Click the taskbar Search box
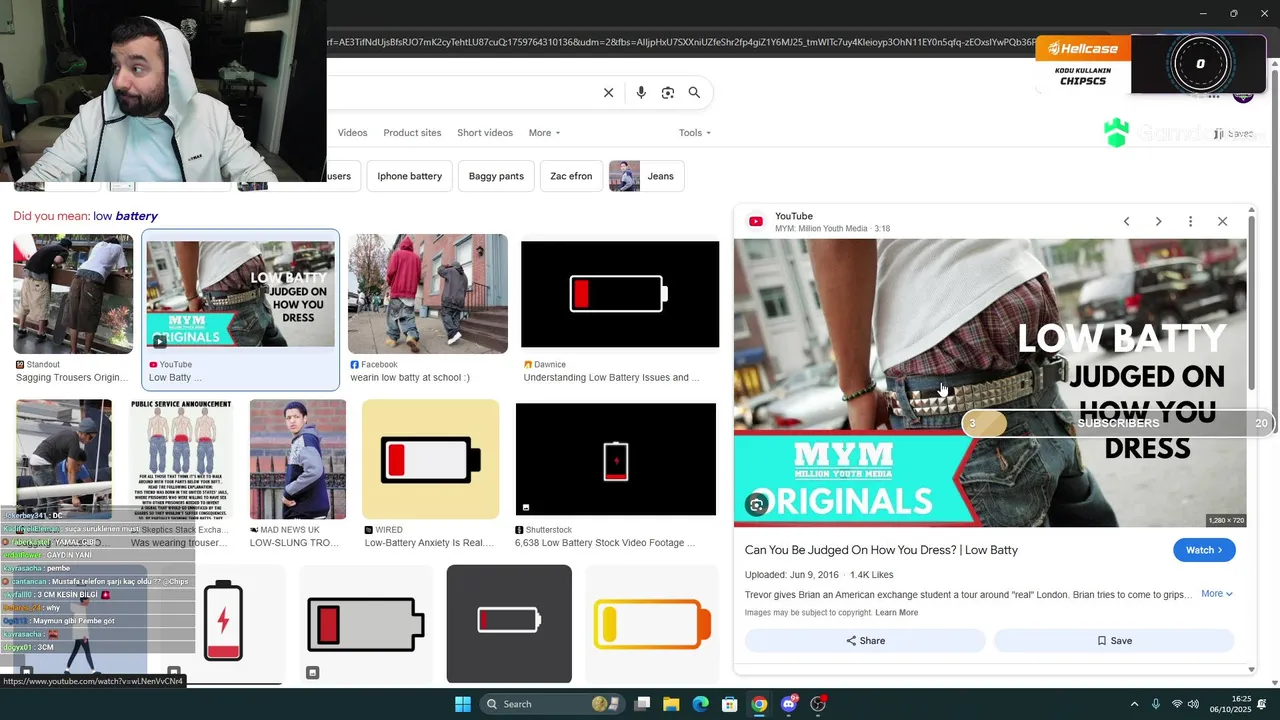This screenshot has width=1280, height=720. tap(552, 704)
